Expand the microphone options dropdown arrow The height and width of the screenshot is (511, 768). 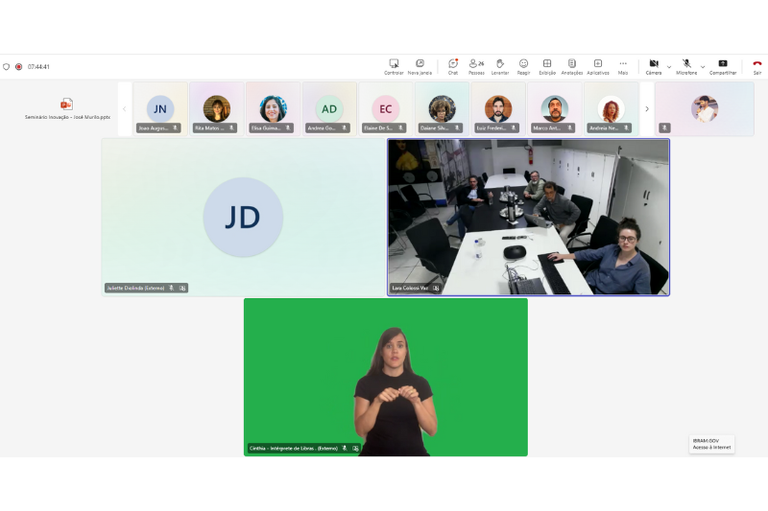pos(702,67)
